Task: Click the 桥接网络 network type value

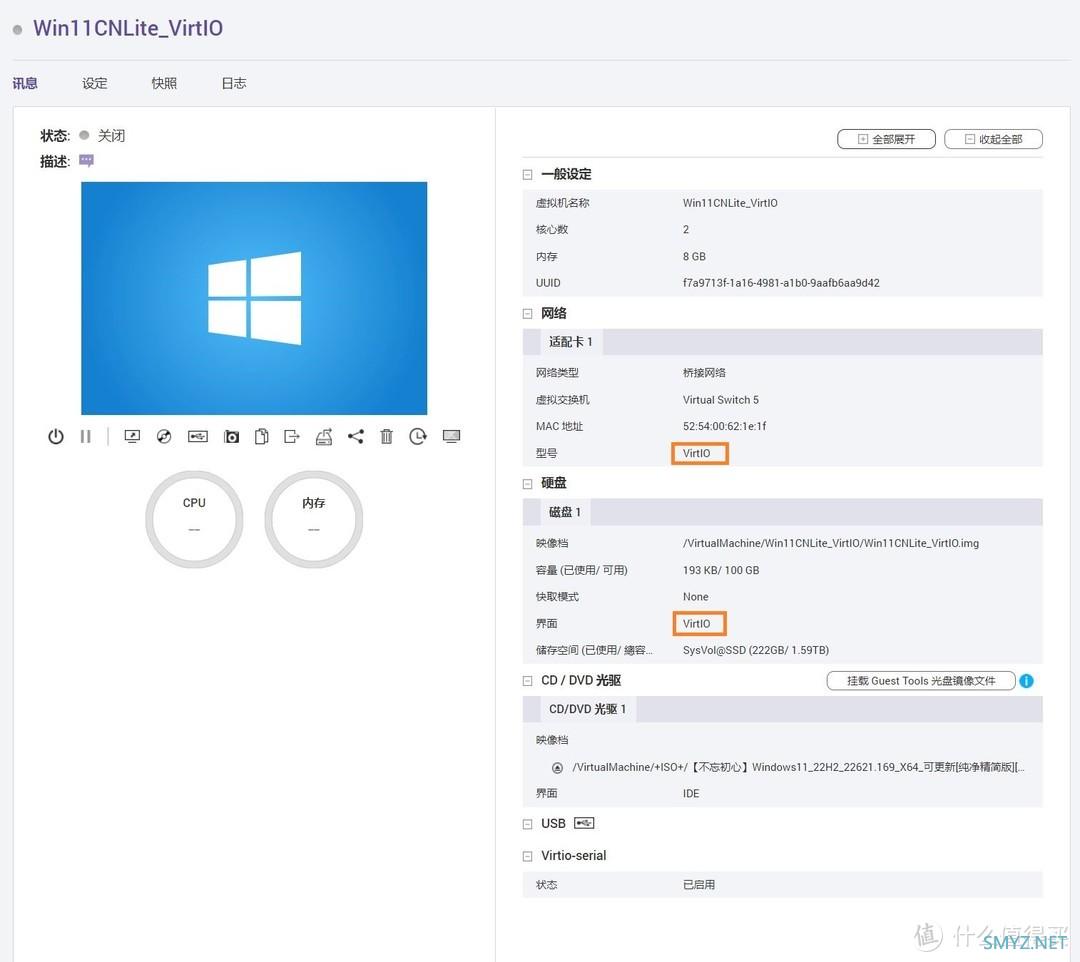Action: click(704, 373)
